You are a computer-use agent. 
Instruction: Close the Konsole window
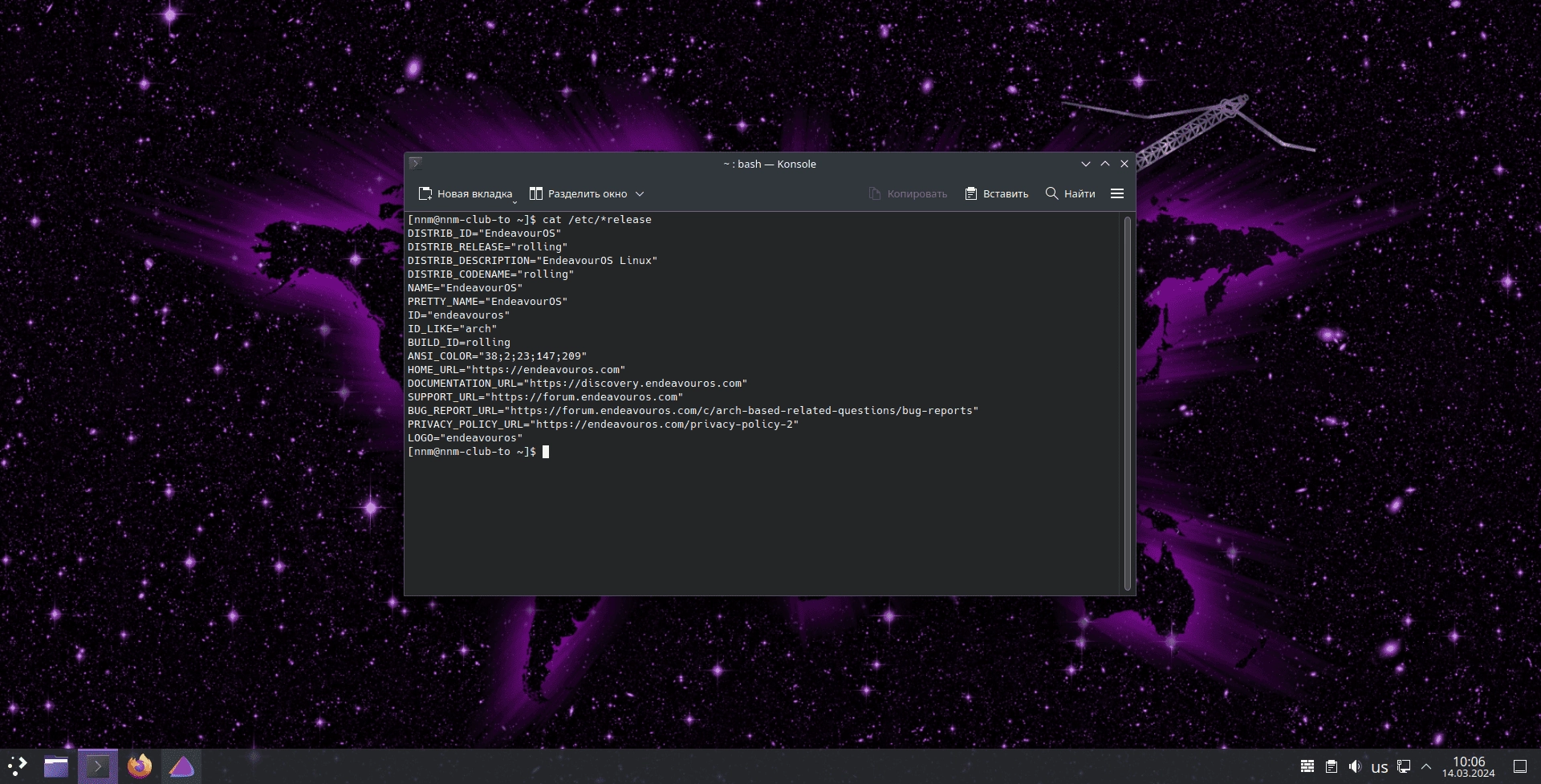tap(1124, 164)
